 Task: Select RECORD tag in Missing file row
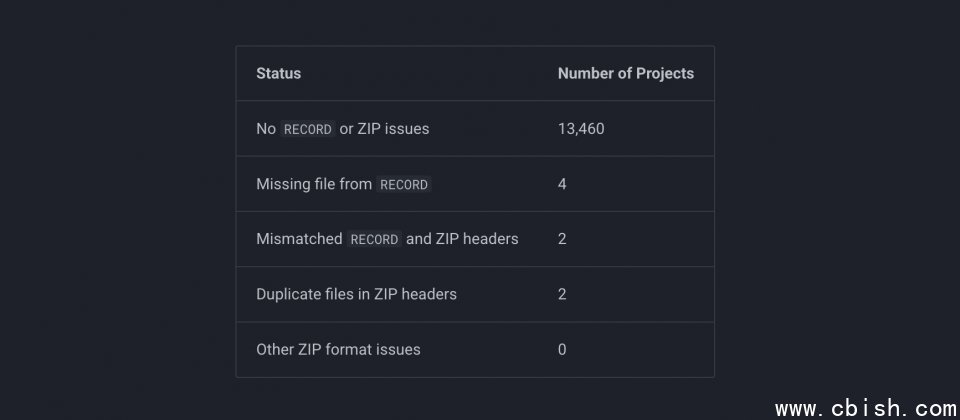coord(404,185)
